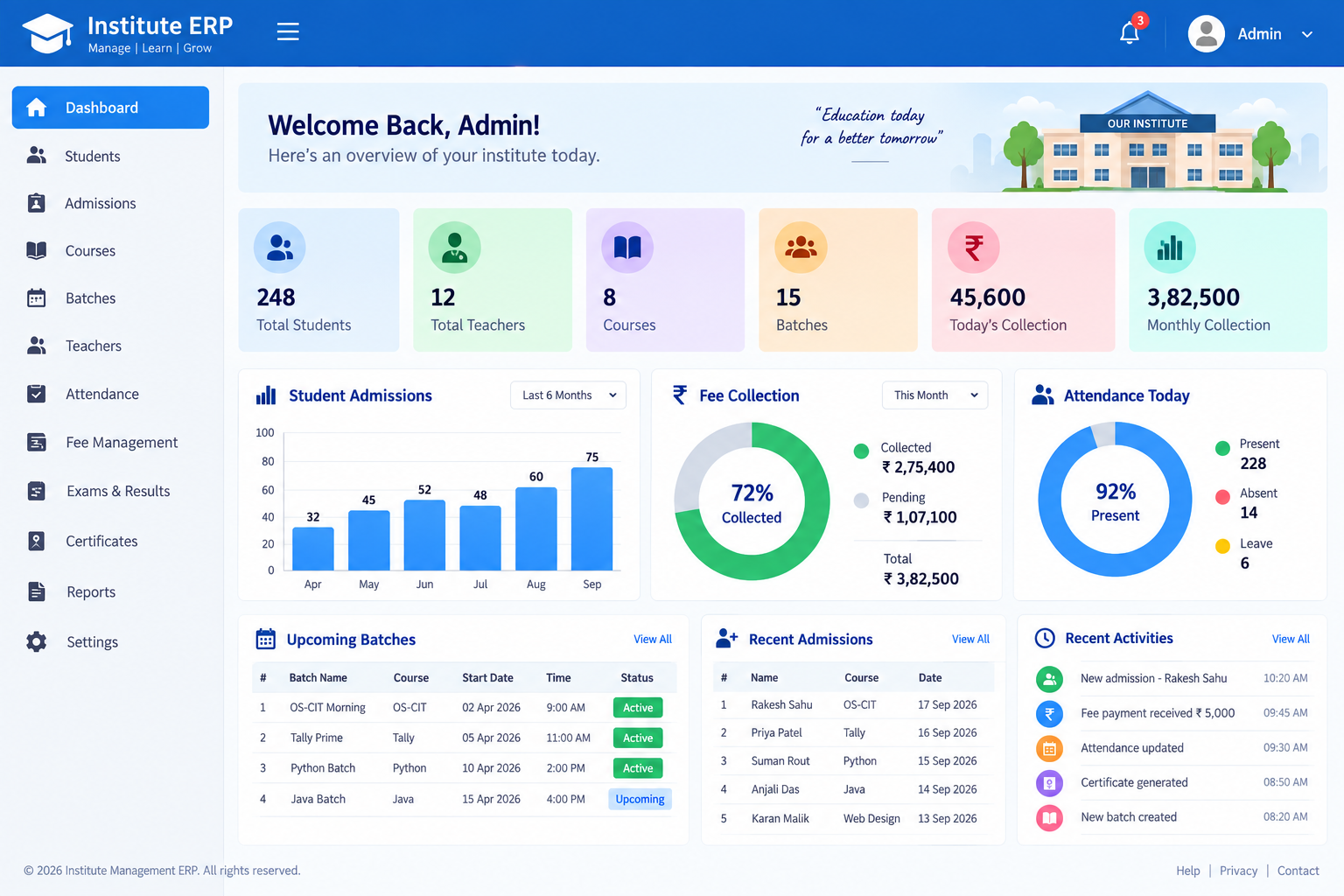Click the purple Certificate generated activity icon
The width and height of the screenshot is (1344, 896).
[x=1049, y=783]
